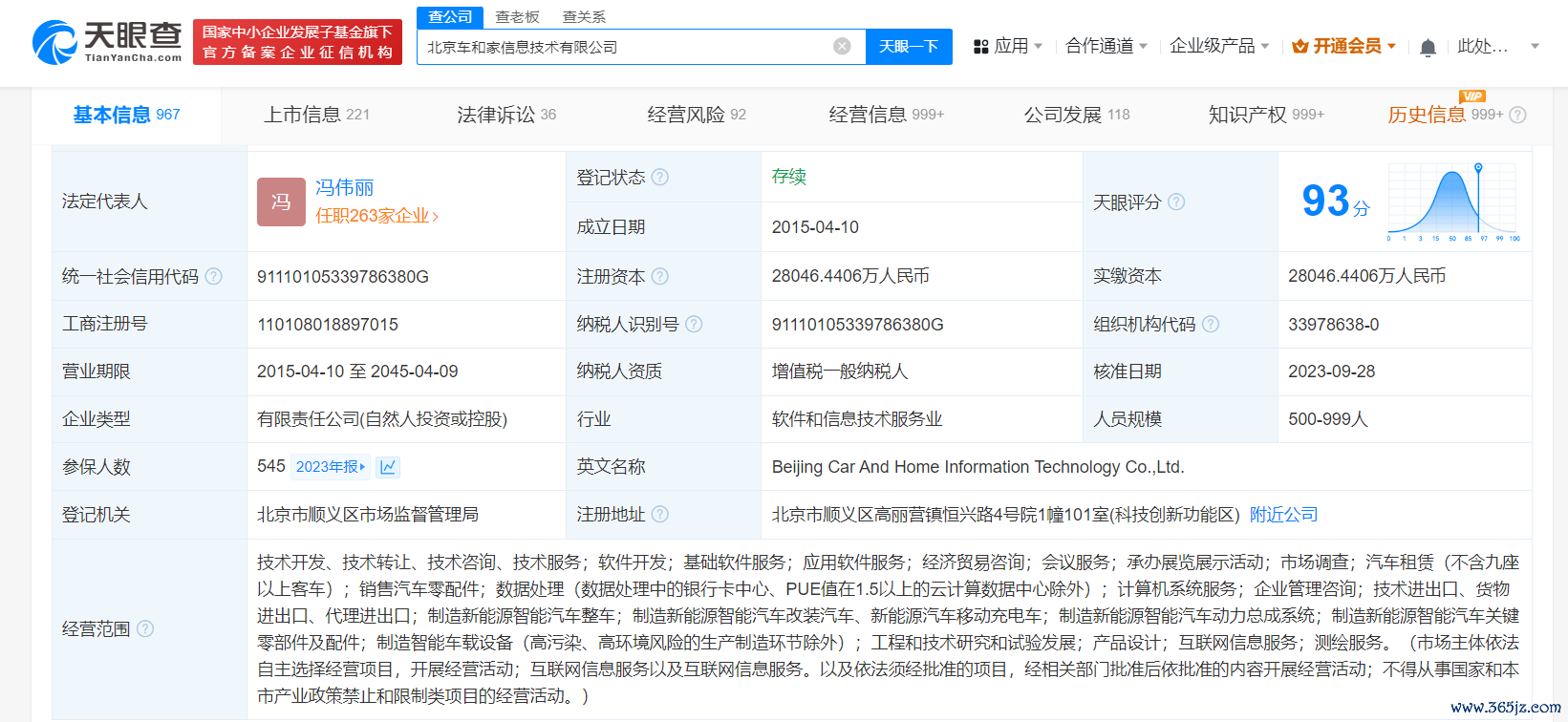The image size is (1568, 722).
Task: Select the 核准日期 value 2023-09-28
Action: point(1331,371)
